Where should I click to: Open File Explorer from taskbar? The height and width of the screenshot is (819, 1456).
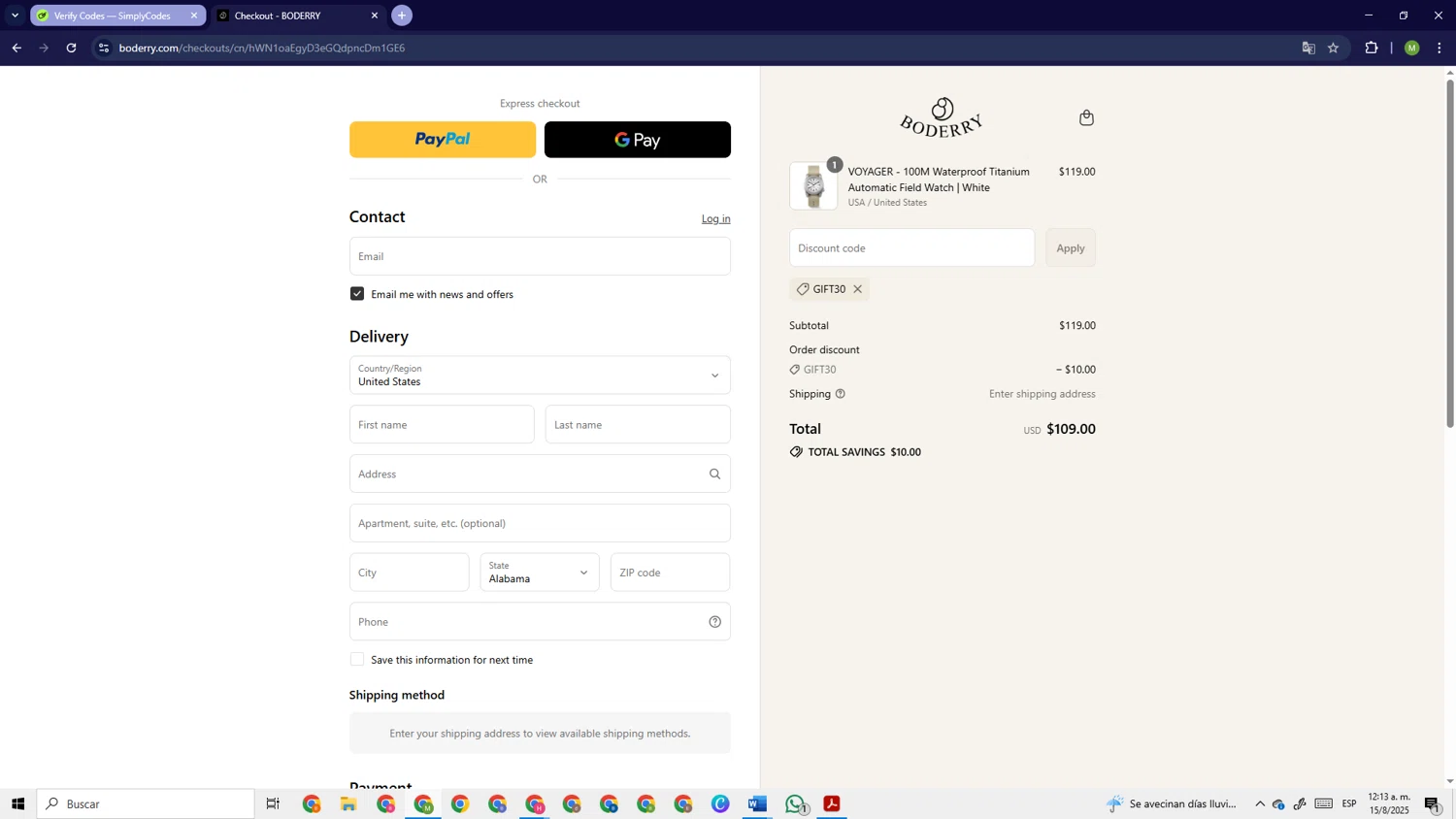pos(348,803)
